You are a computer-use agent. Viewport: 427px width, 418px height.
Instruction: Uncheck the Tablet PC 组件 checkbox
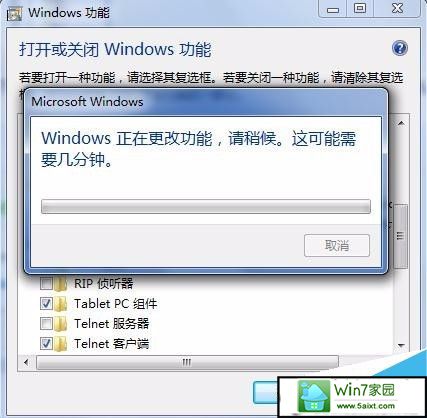click(x=46, y=304)
